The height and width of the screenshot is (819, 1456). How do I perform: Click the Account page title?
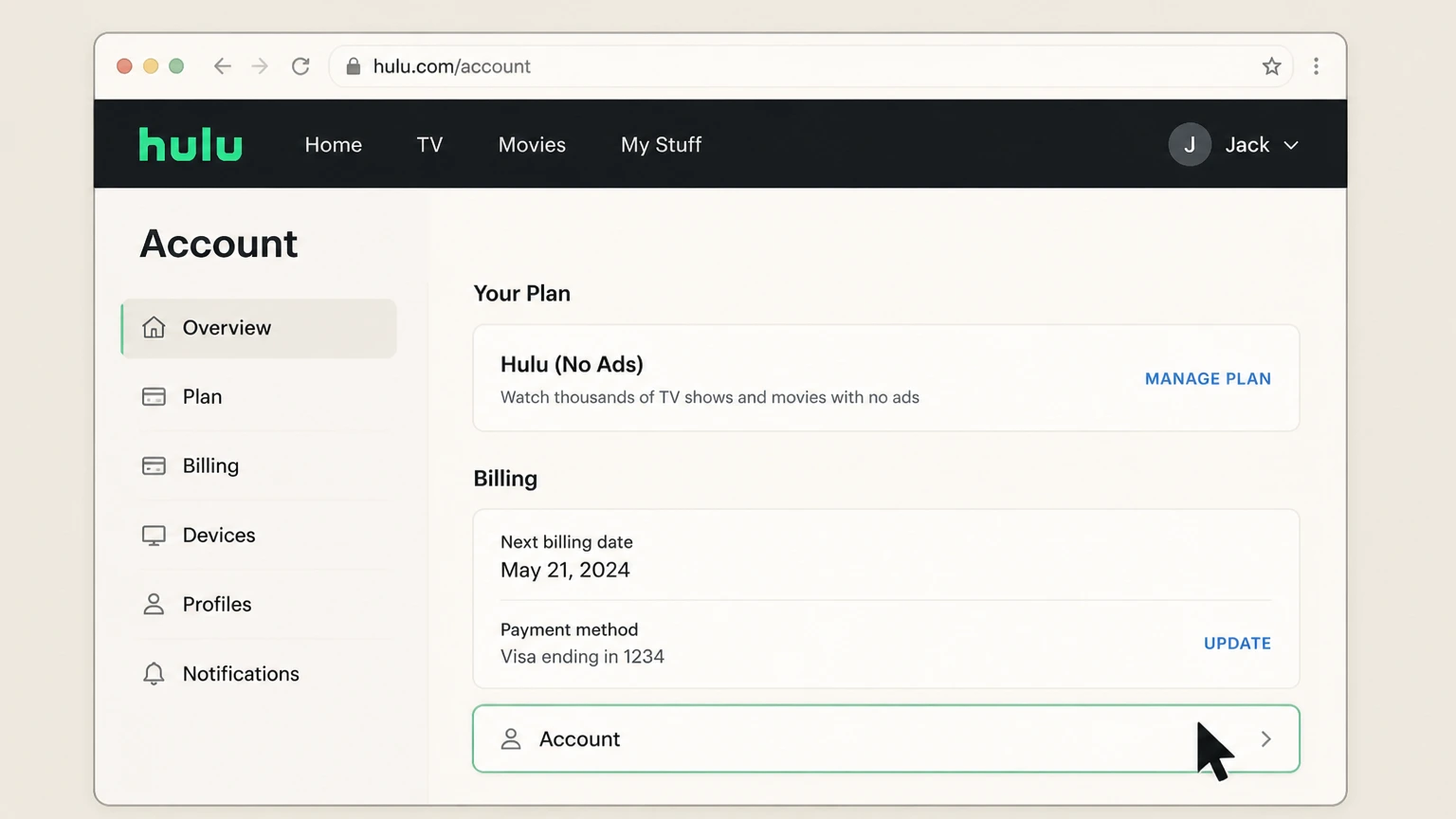pyautogui.click(x=219, y=244)
